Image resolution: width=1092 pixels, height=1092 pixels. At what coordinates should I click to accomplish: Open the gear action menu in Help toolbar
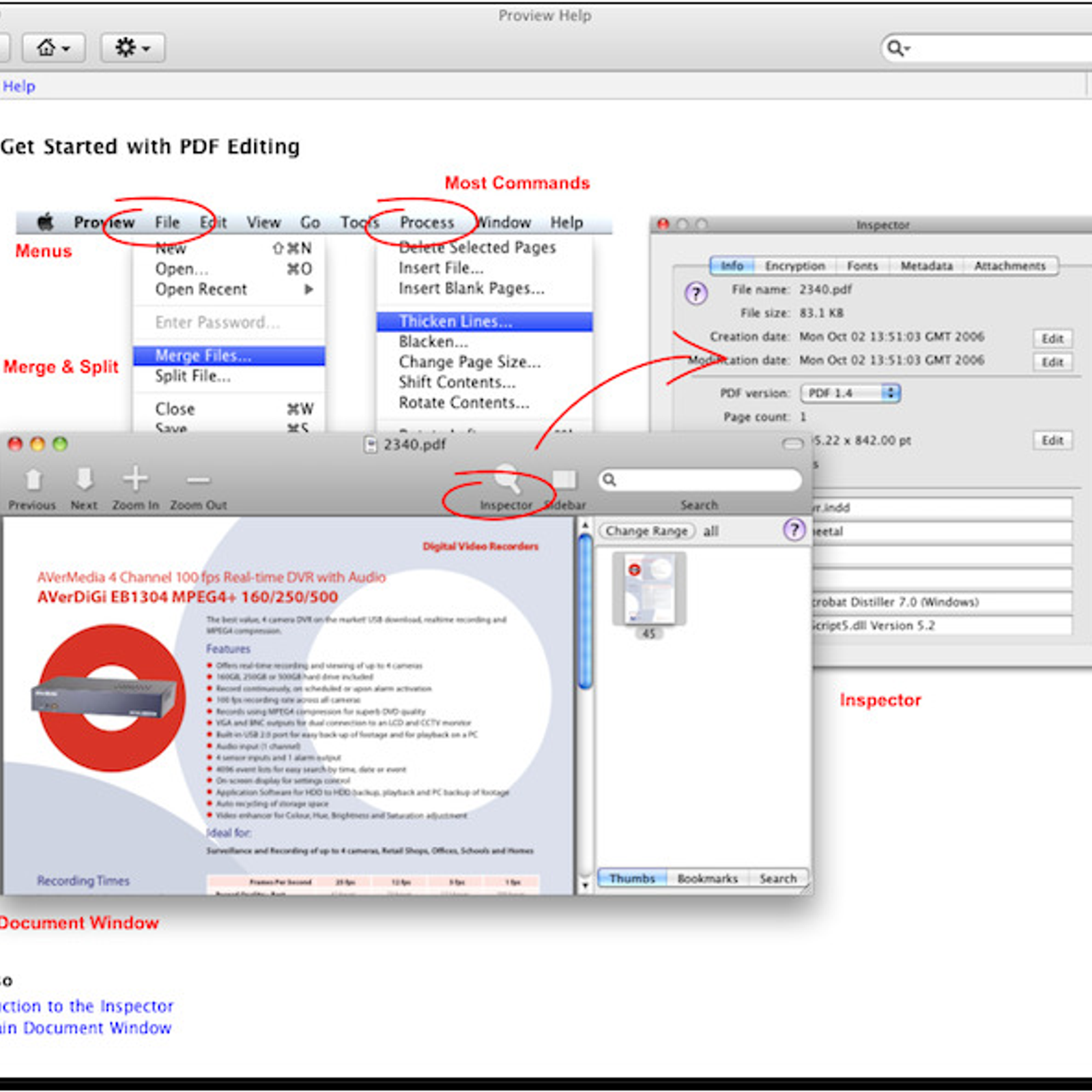[x=133, y=48]
